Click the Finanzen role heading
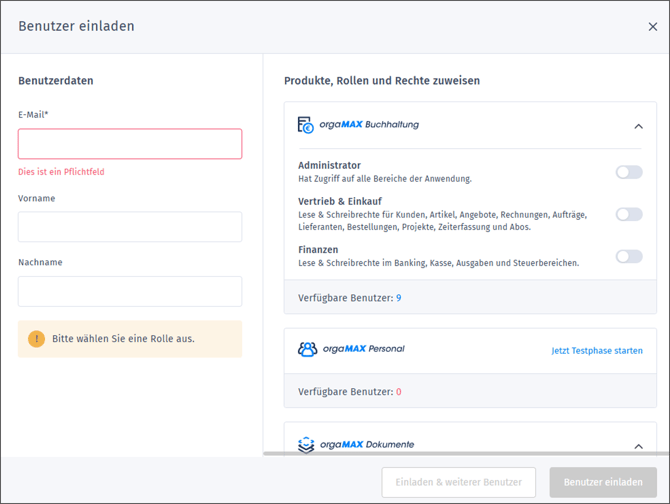 pyautogui.click(x=318, y=249)
